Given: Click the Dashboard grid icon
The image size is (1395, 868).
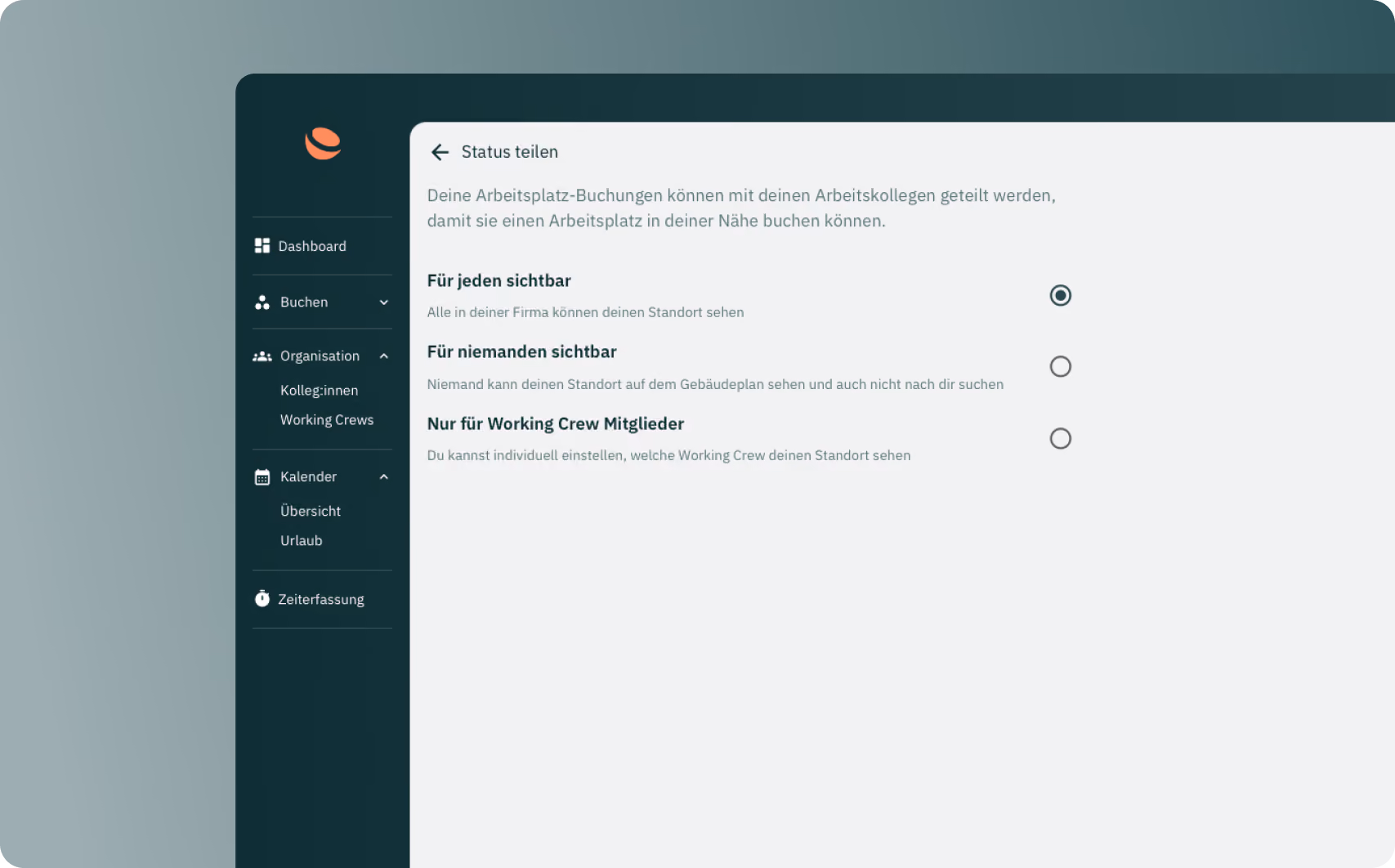Looking at the screenshot, I should 262,246.
